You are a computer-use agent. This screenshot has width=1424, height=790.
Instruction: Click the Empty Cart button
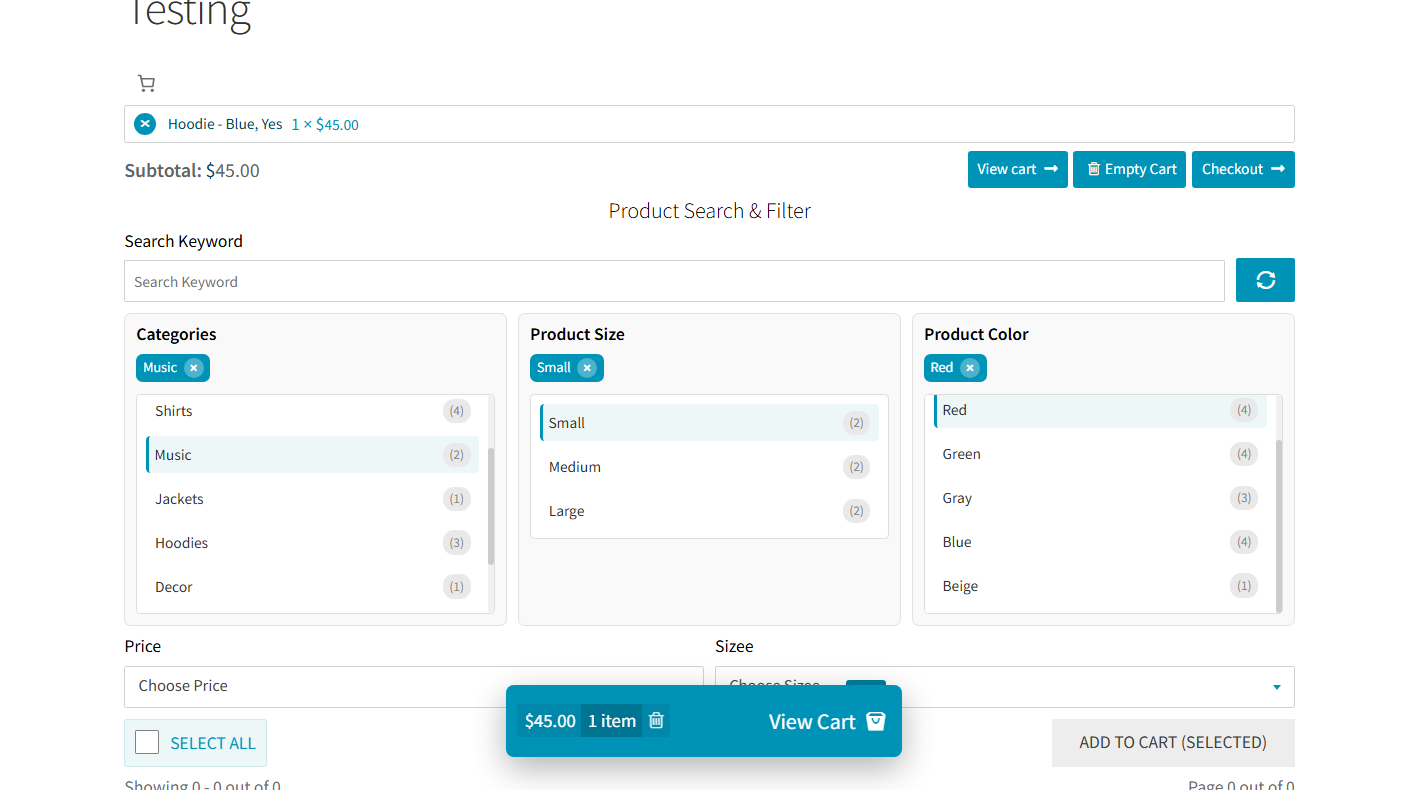pyautogui.click(x=1129, y=169)
